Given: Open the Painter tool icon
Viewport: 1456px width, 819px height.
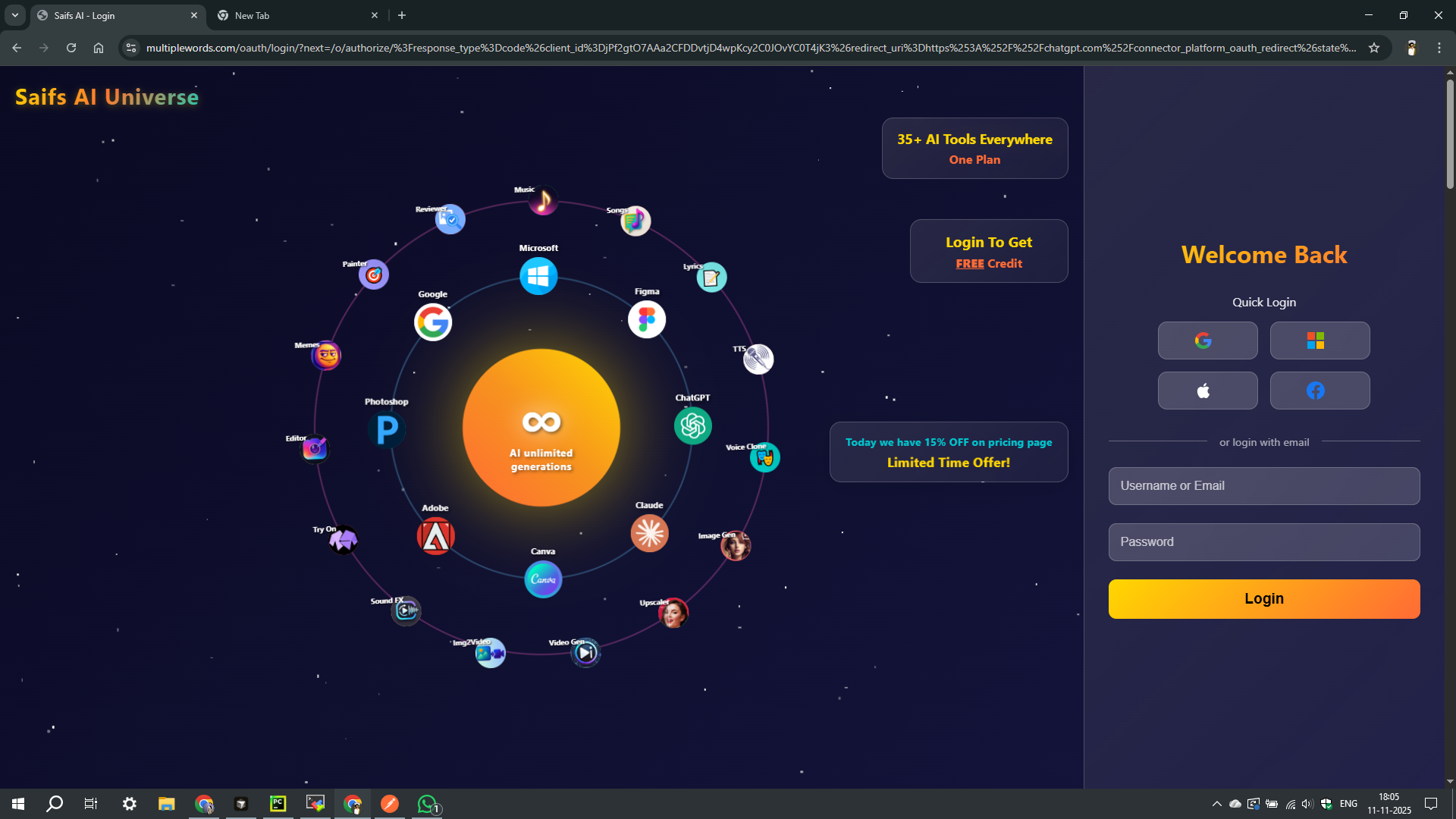Looking at the screenshot, I should pos(374,275).
